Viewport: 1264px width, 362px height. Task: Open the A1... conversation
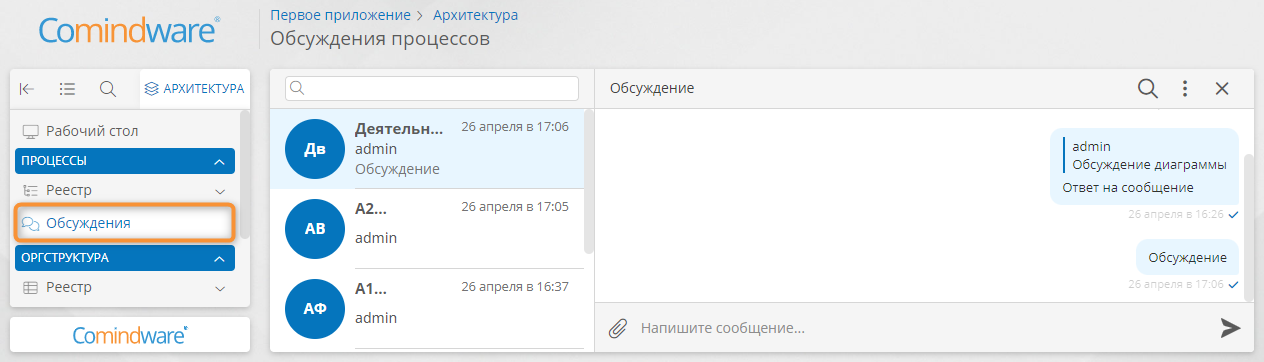click(x=371, y=288)
